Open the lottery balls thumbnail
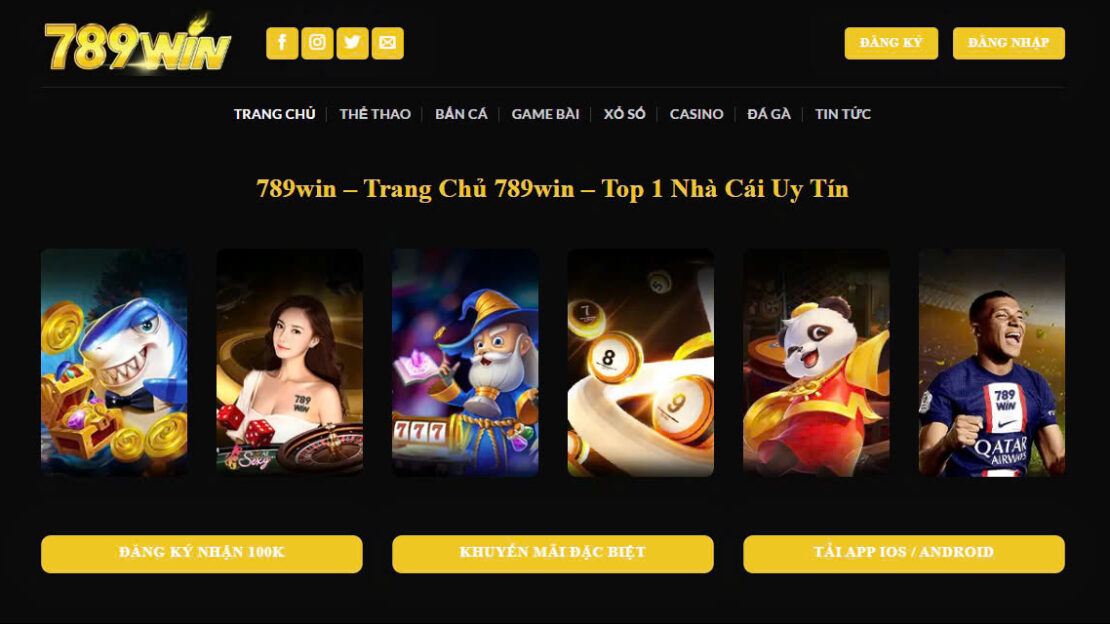 coord(641,363)
